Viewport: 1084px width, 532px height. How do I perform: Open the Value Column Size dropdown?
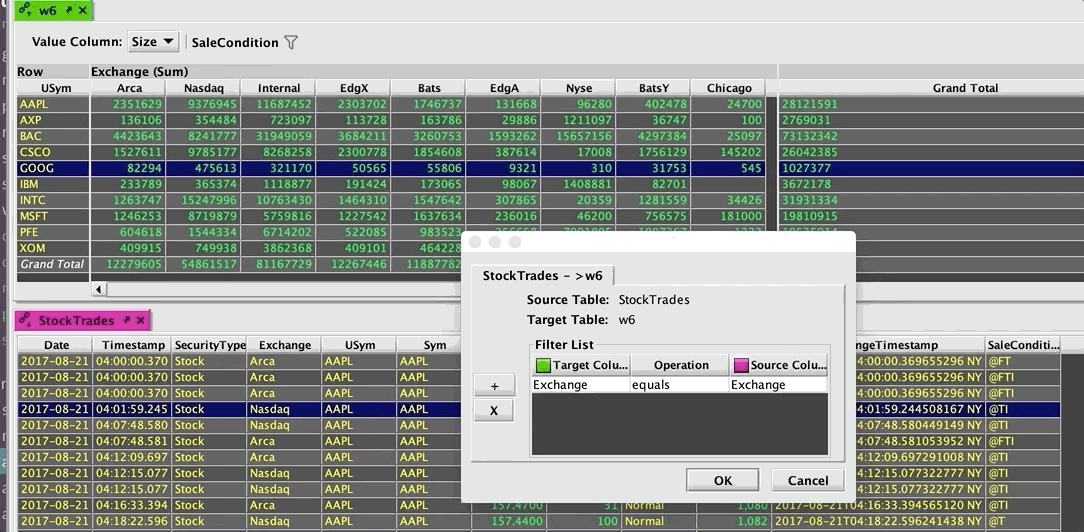click(153, 42)
